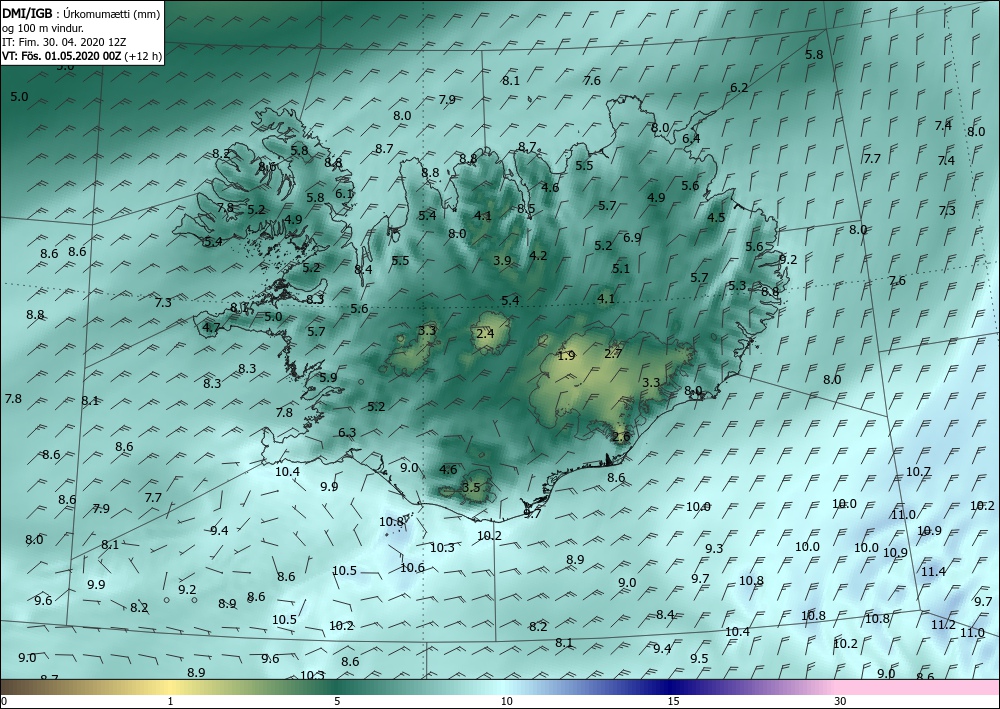This screenshot has height=709, width=1000.
Task: Click the "6.2" value over the north-east sea
Action: pos(739,88)
